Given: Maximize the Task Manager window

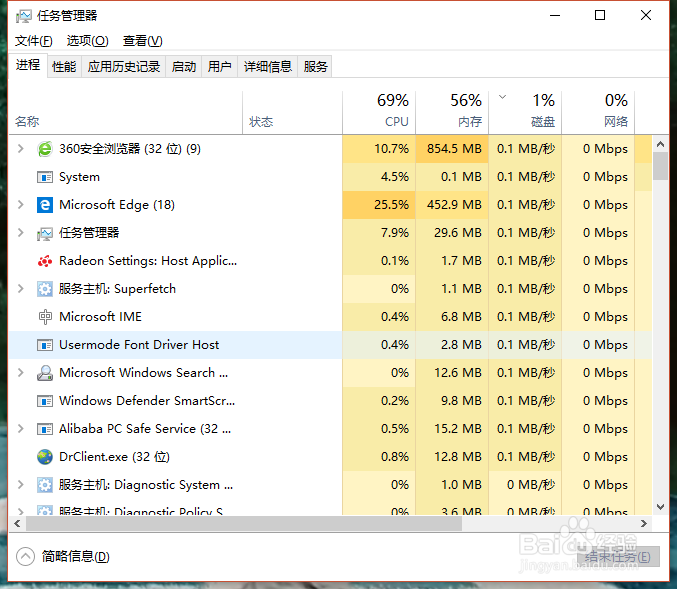Looking at the screenshot, I should 600,16.
